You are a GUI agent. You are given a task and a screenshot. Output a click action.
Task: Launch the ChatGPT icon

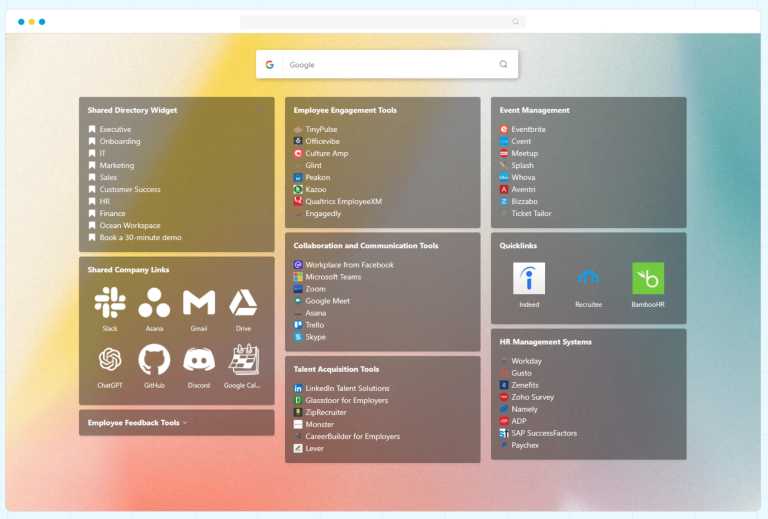pos(110,359)
